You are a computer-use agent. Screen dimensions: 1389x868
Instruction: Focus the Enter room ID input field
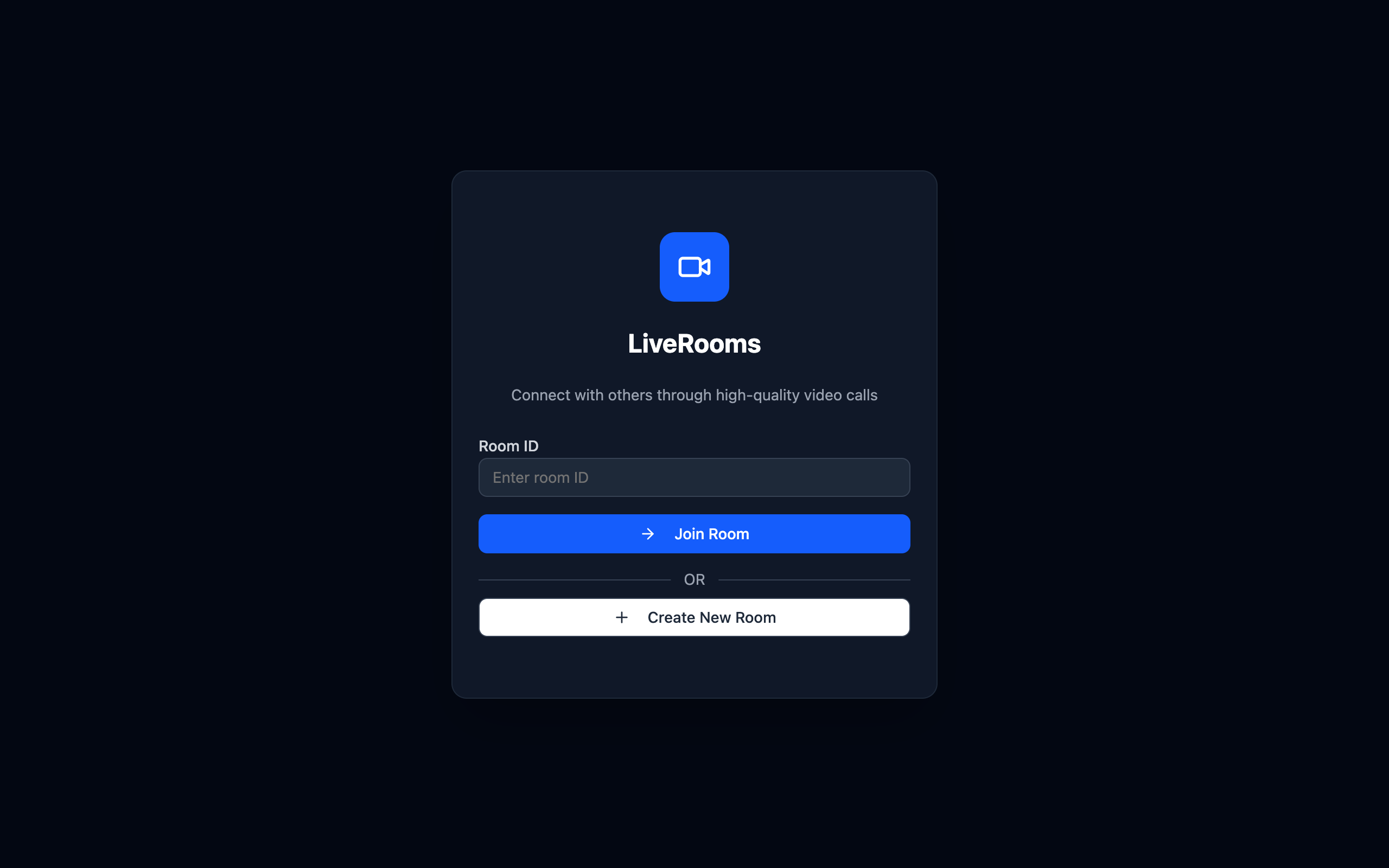coord(694,477)
